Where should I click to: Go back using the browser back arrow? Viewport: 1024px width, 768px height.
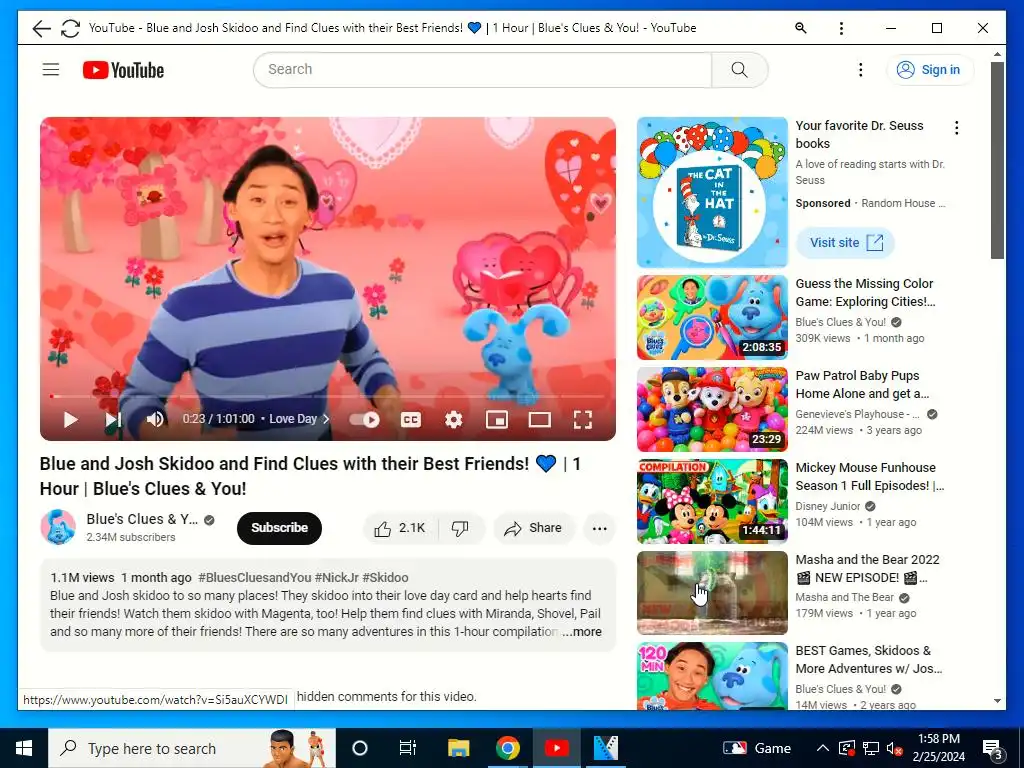click(x=41, y=28)
